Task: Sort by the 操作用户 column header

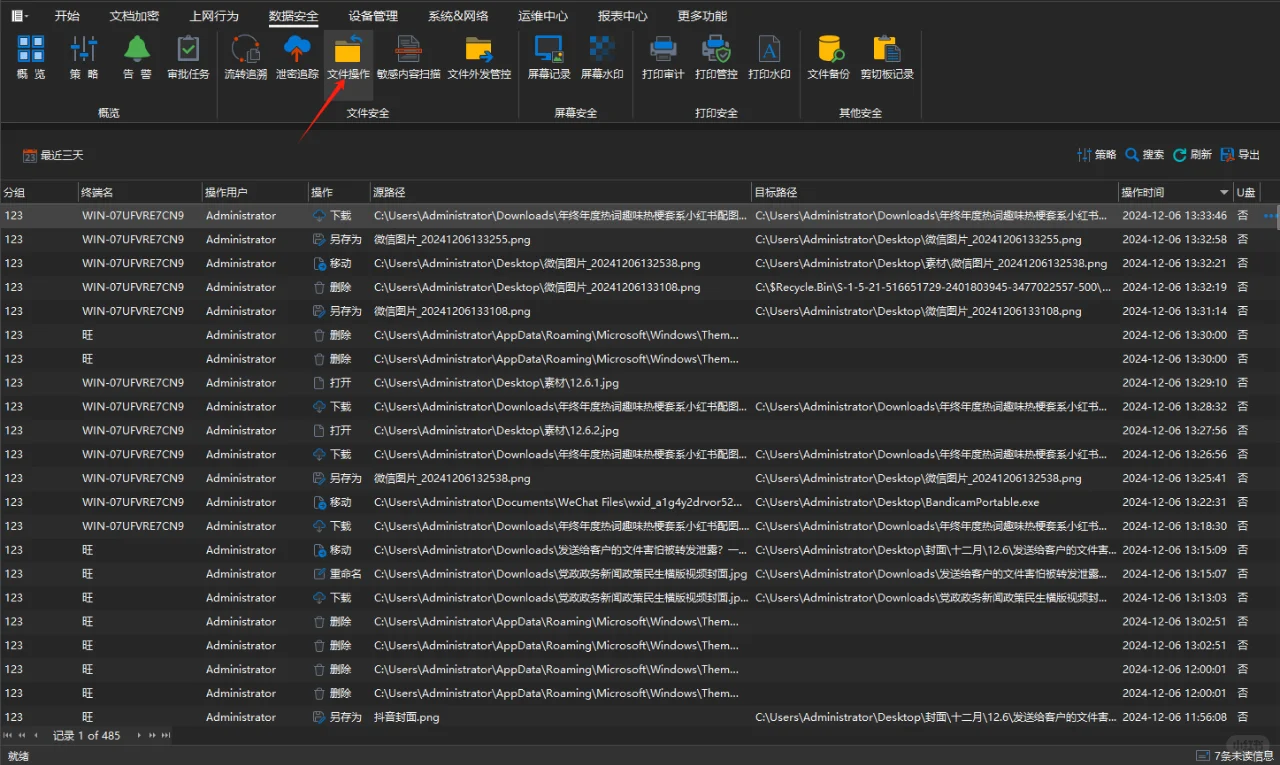Action: coord(255,192)
